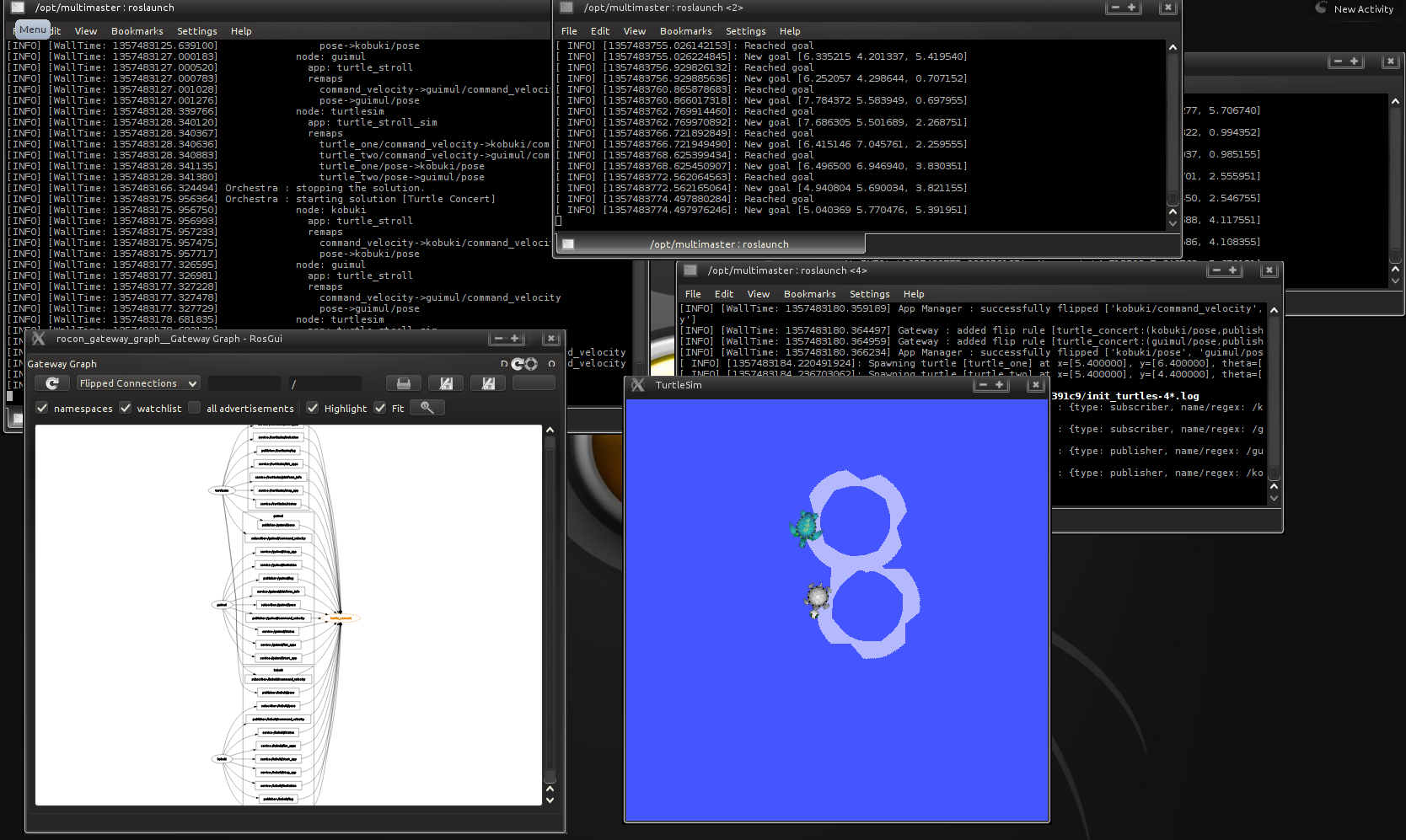
Task: Click first save graph image icon
Action: click(x=446, y=383)
